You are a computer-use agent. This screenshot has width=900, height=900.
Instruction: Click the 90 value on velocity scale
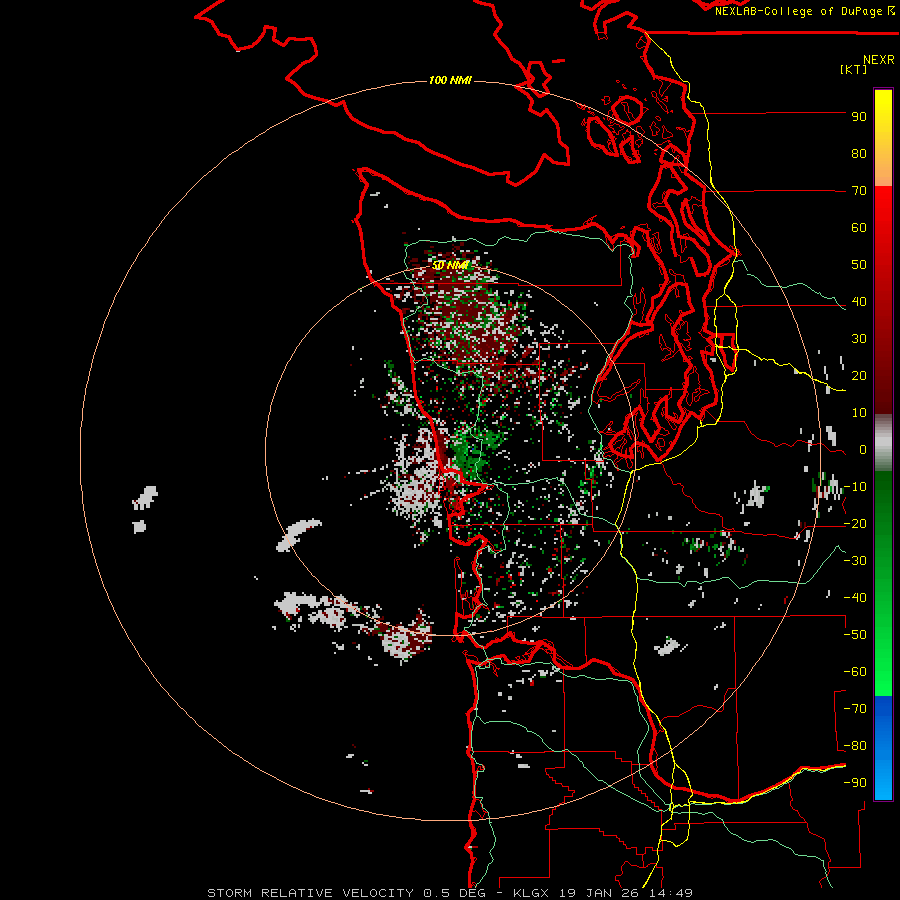859,117
